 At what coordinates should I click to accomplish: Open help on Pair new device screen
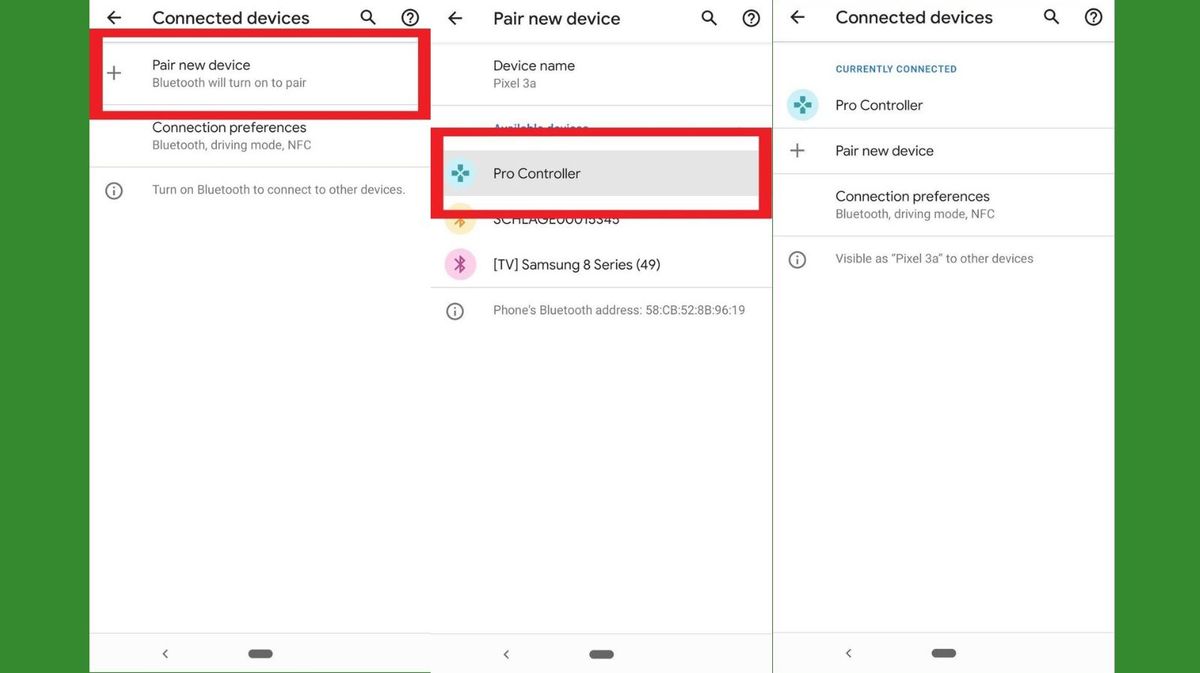point(751,18)
